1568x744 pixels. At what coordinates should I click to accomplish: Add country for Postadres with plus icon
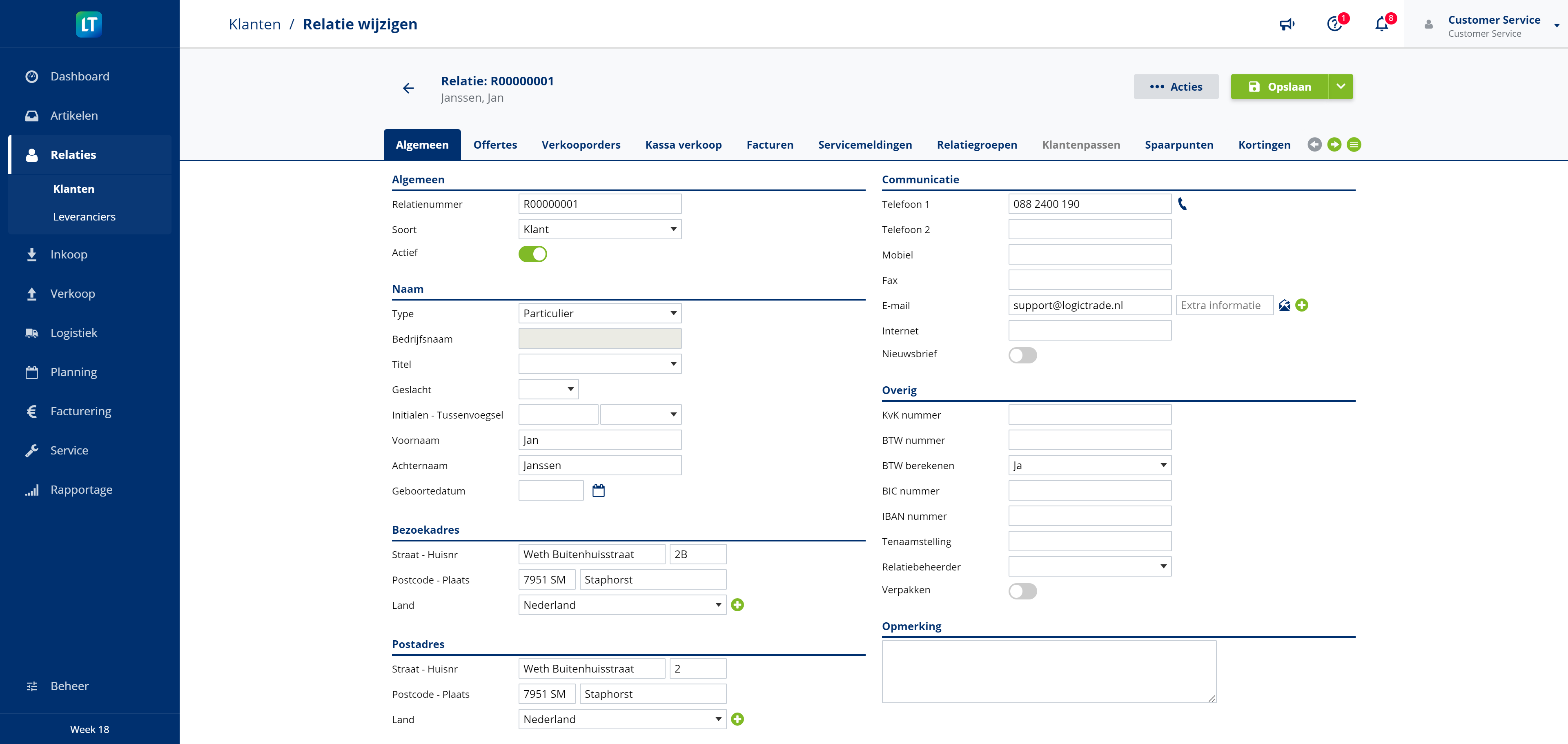click(x=737, y=719)
